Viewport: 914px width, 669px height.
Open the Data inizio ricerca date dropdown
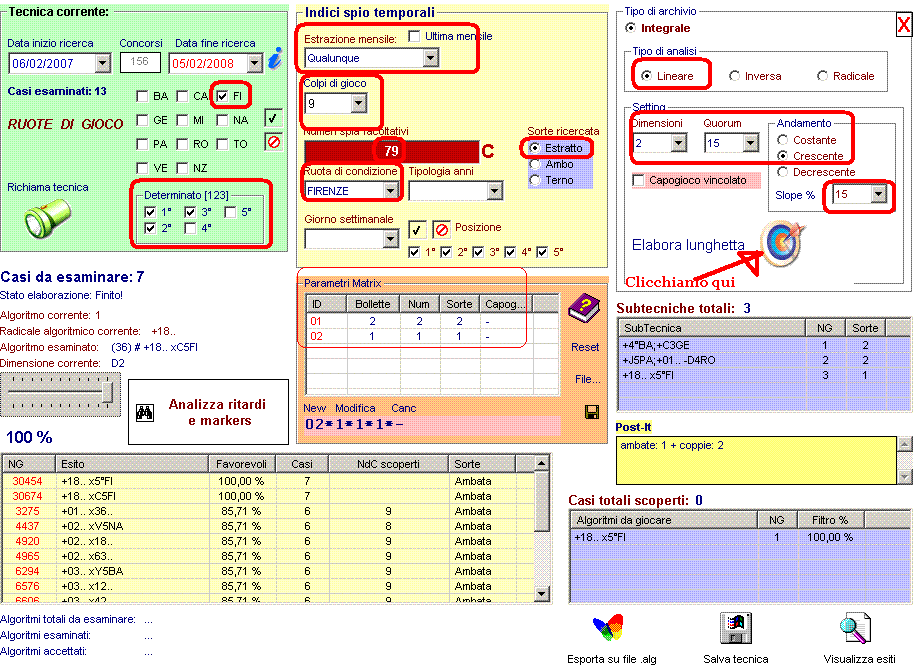click(x=103, y=63)
